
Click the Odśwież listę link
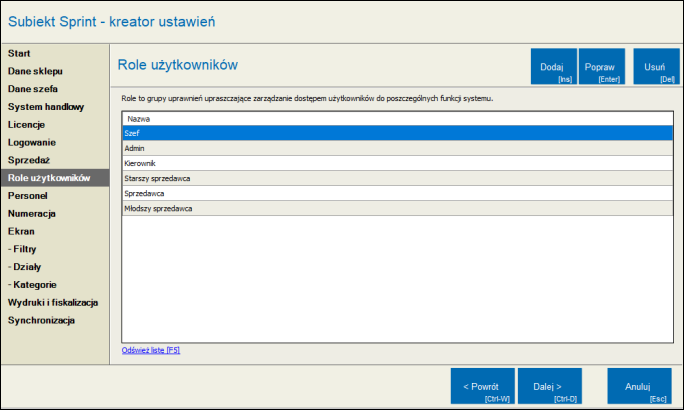pyautogui.click(x=150, y=350)
